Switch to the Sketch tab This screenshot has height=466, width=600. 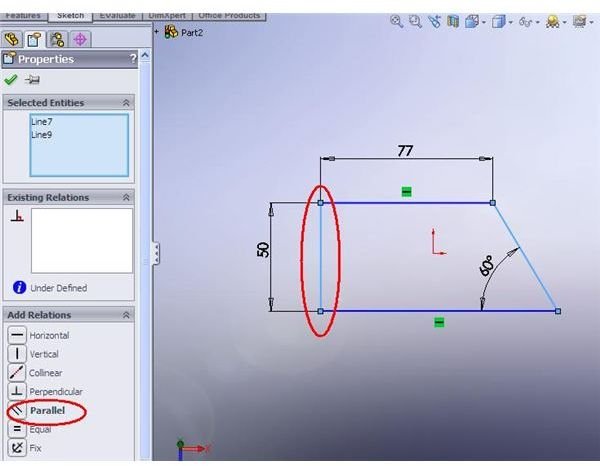70,16
